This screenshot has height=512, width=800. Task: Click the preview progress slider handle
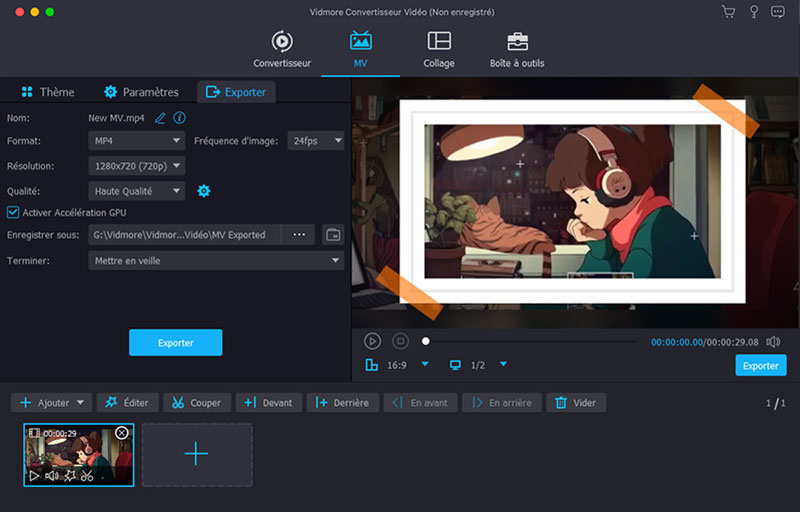(x=426, y=341)
